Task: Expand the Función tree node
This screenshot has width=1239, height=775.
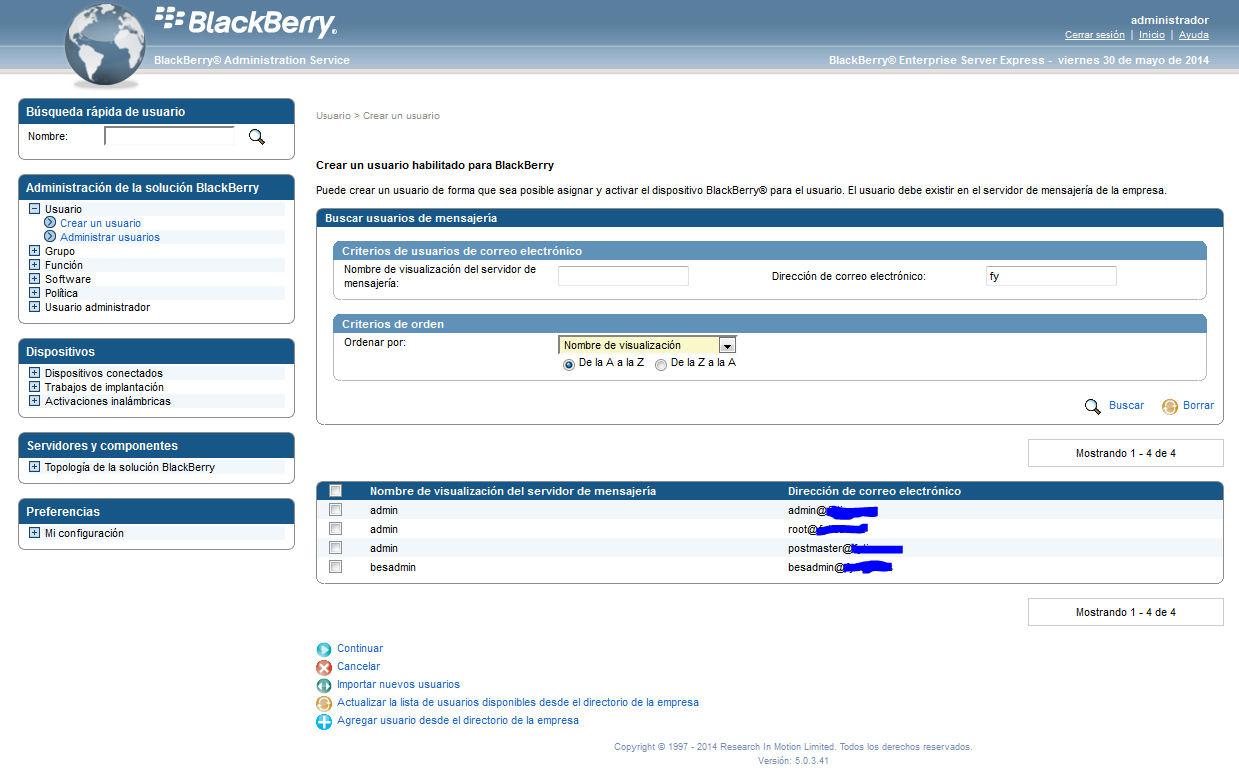Action: [34, 265]
